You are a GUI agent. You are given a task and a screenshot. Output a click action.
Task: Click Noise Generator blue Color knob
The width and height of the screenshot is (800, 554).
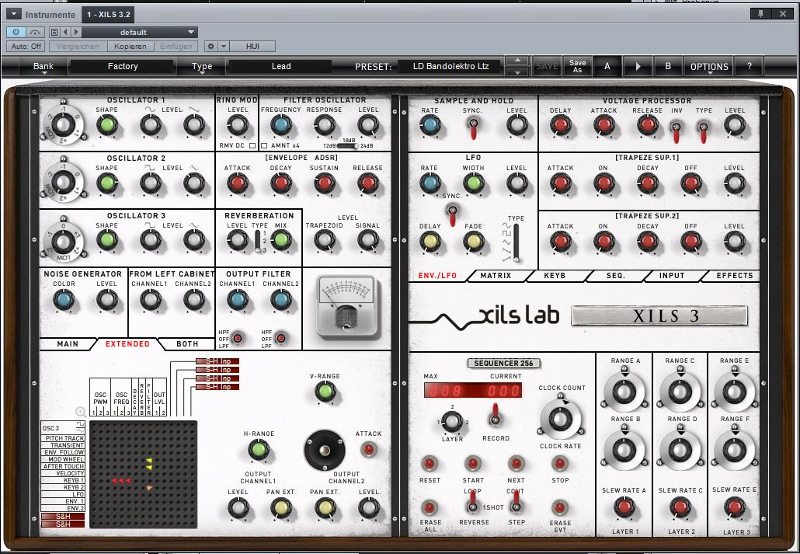[x=64, y=299]
